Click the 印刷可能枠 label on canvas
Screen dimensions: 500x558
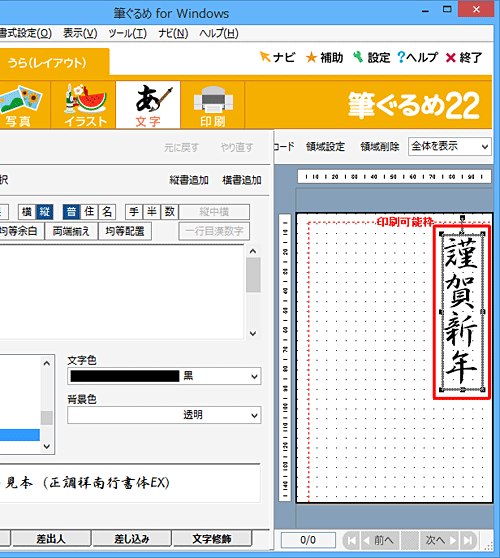tap(405, 222)
